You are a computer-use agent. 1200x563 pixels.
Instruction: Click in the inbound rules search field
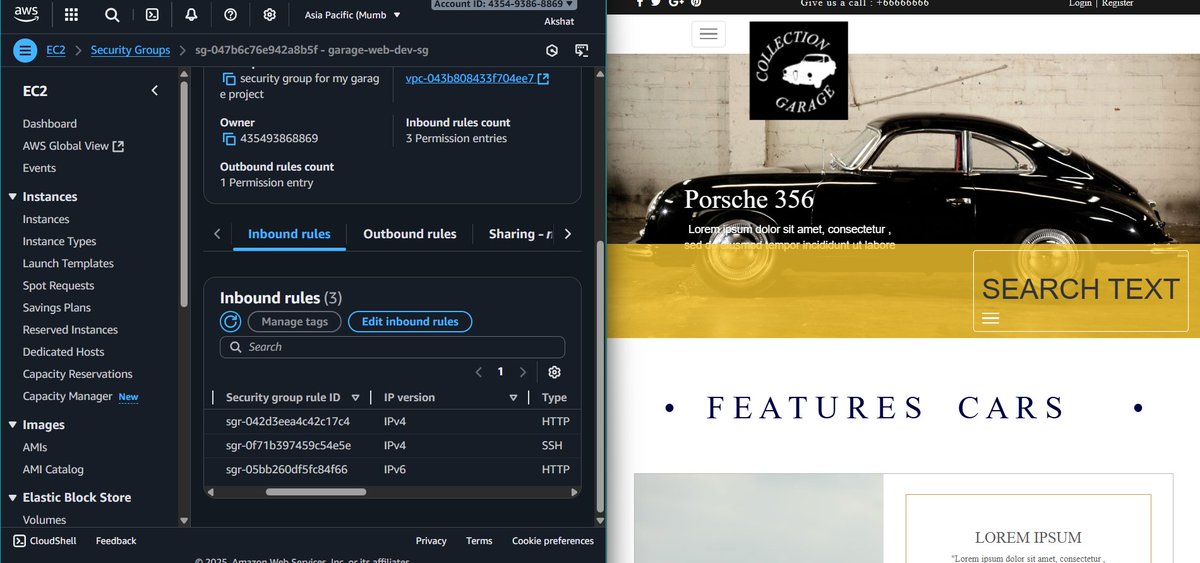click(392, 347)
